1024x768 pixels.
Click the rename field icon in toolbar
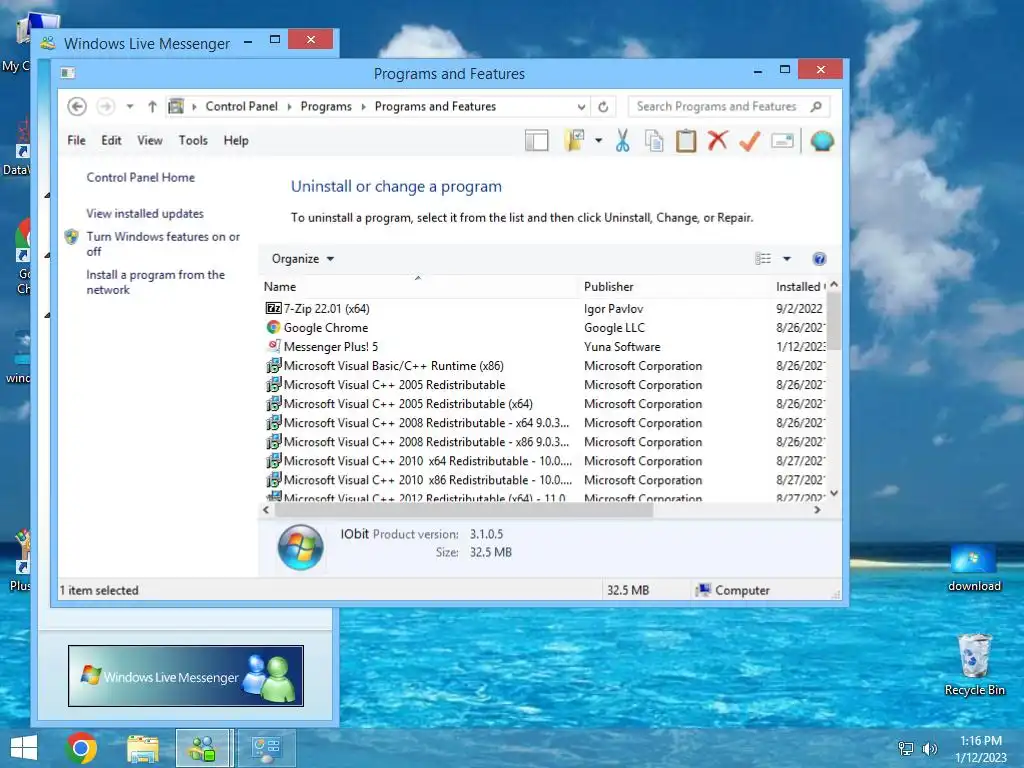click(x=782, y=140)
